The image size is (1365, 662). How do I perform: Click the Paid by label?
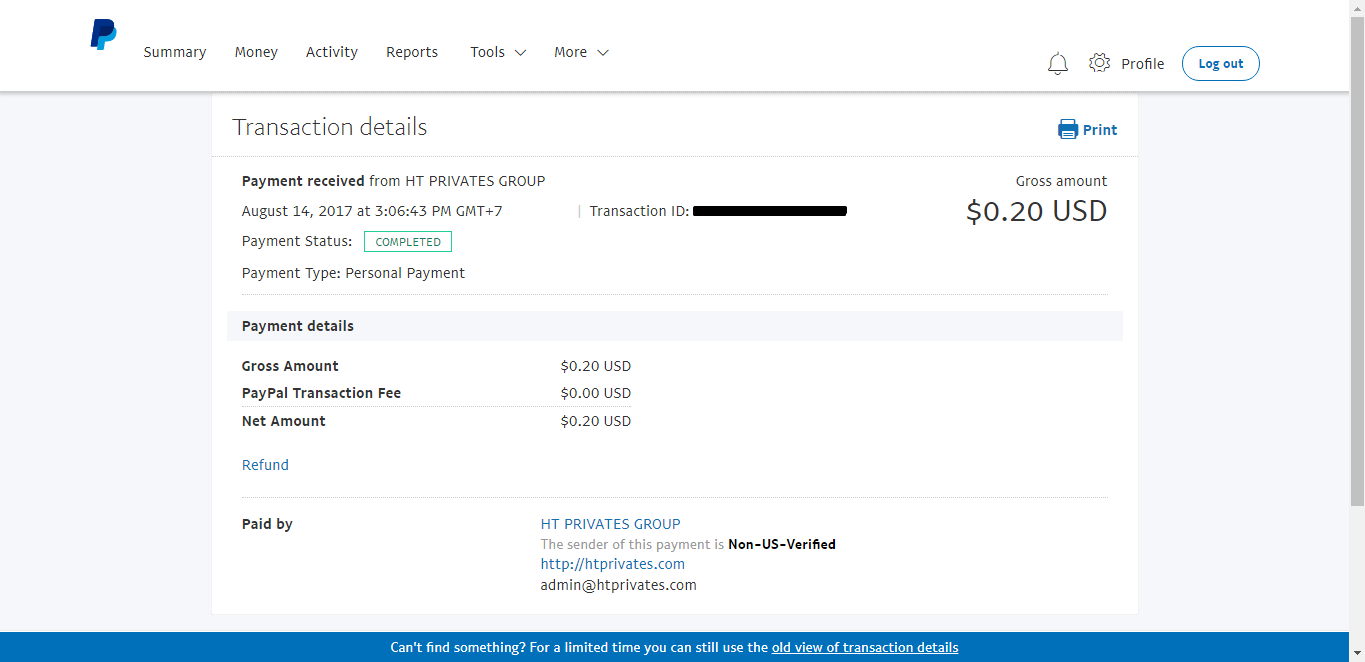tap(267, 524)
